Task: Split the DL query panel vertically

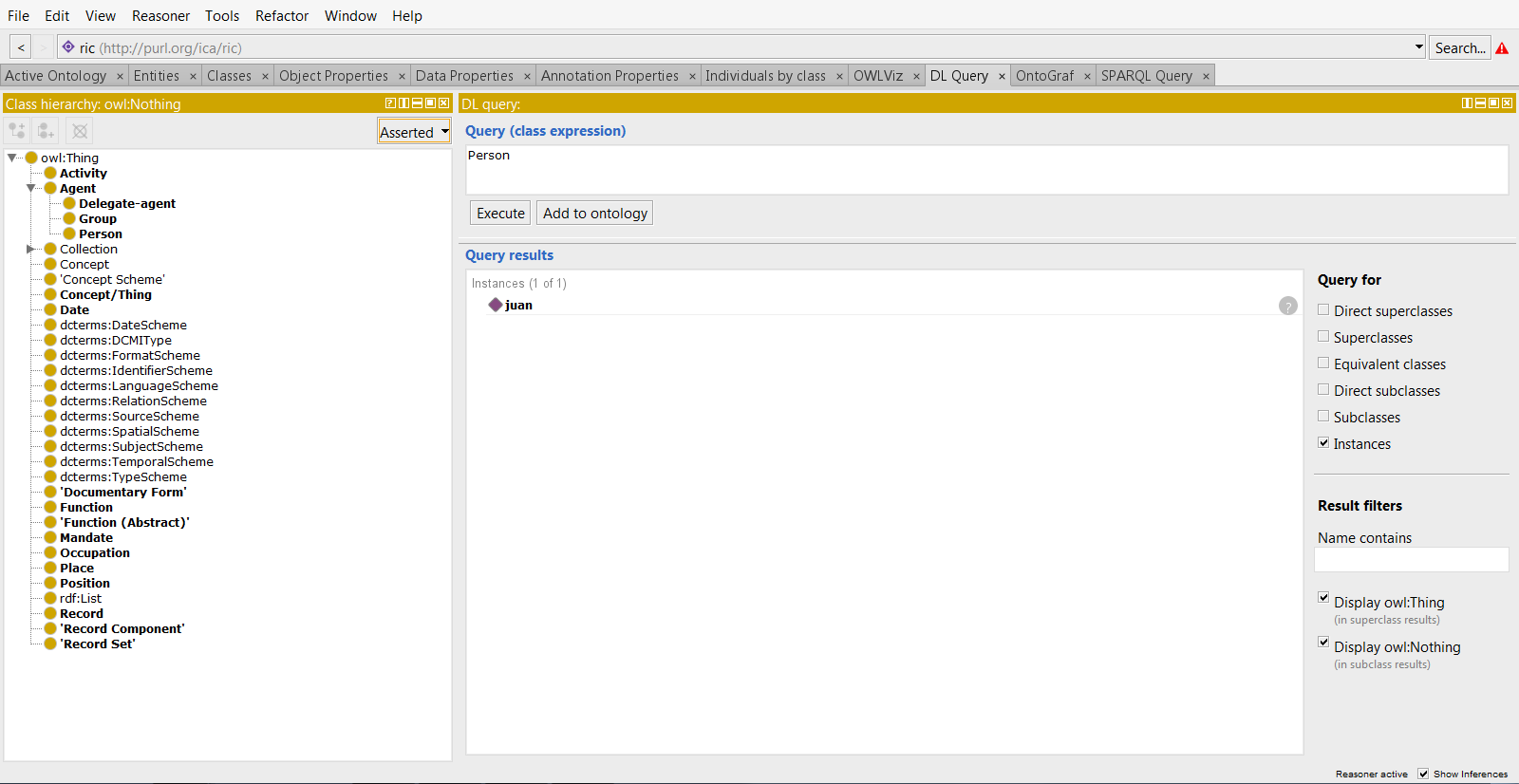Action: click(x=1467, y=103)
